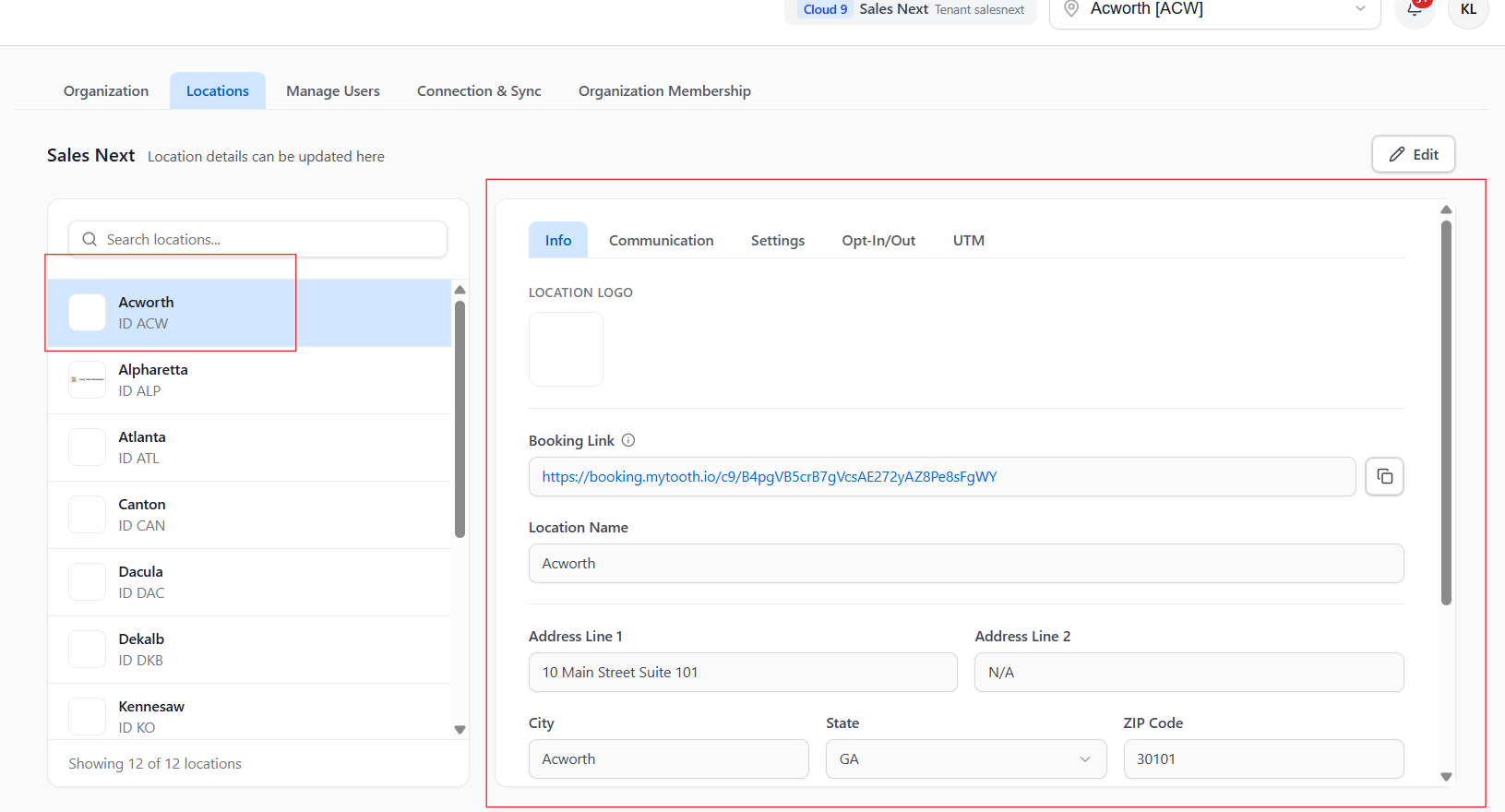Click the Search locations input field
This screenshot has height=812, width=1505.
coord(257,239)
